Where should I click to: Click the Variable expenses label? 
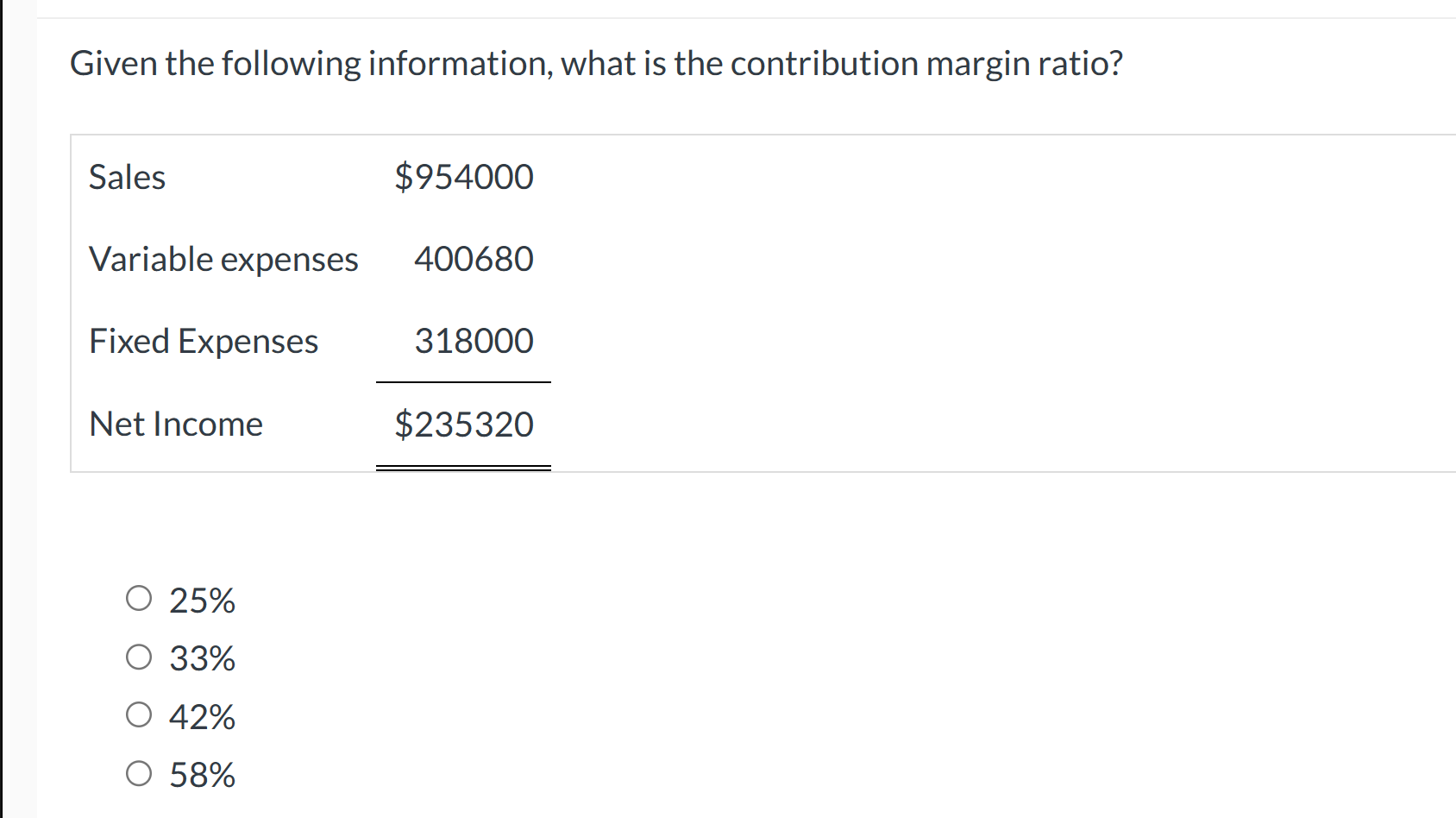click(x=223, y=258)
